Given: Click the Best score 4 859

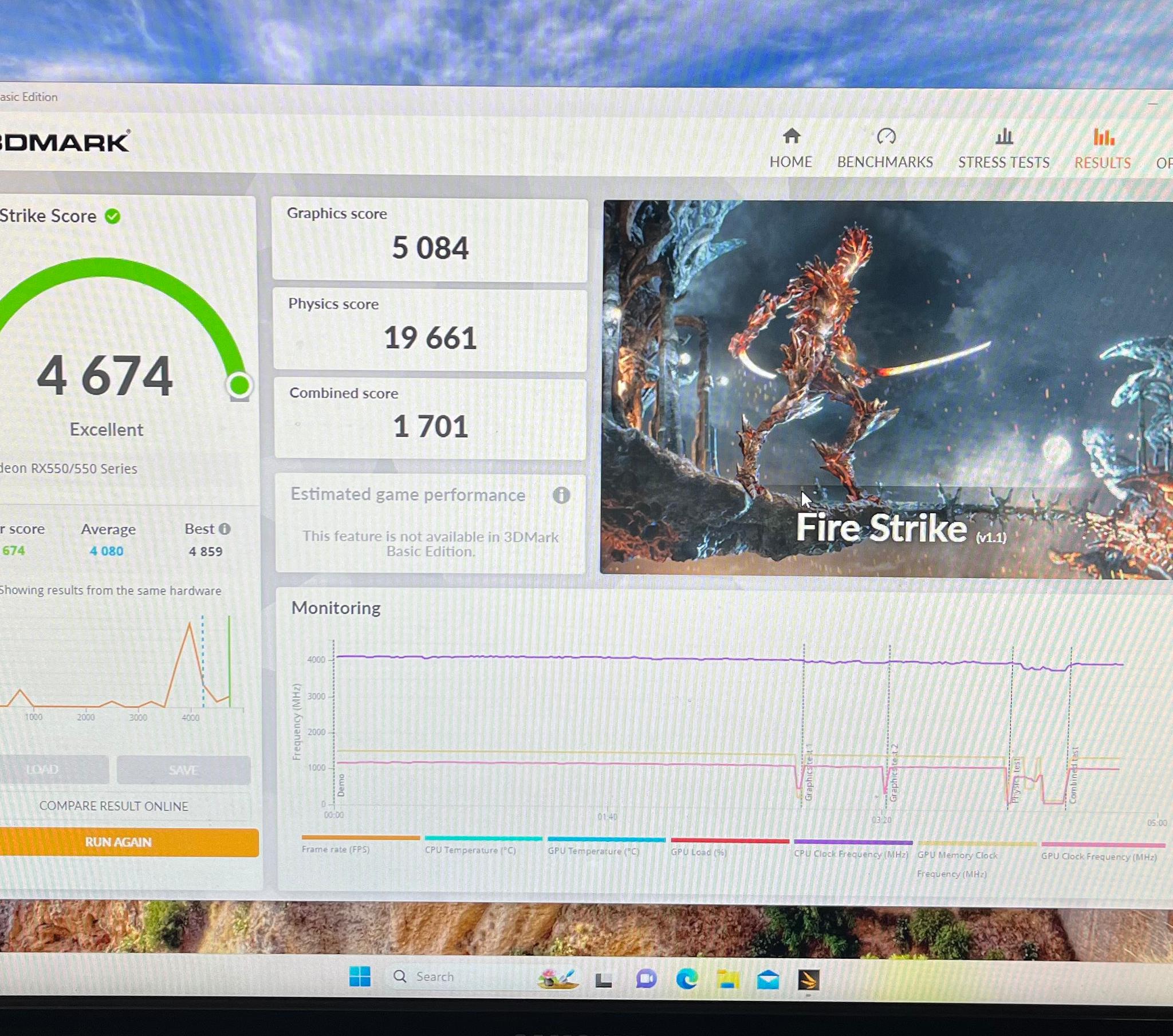Looking at the screenshot, I should click(206, 552).
